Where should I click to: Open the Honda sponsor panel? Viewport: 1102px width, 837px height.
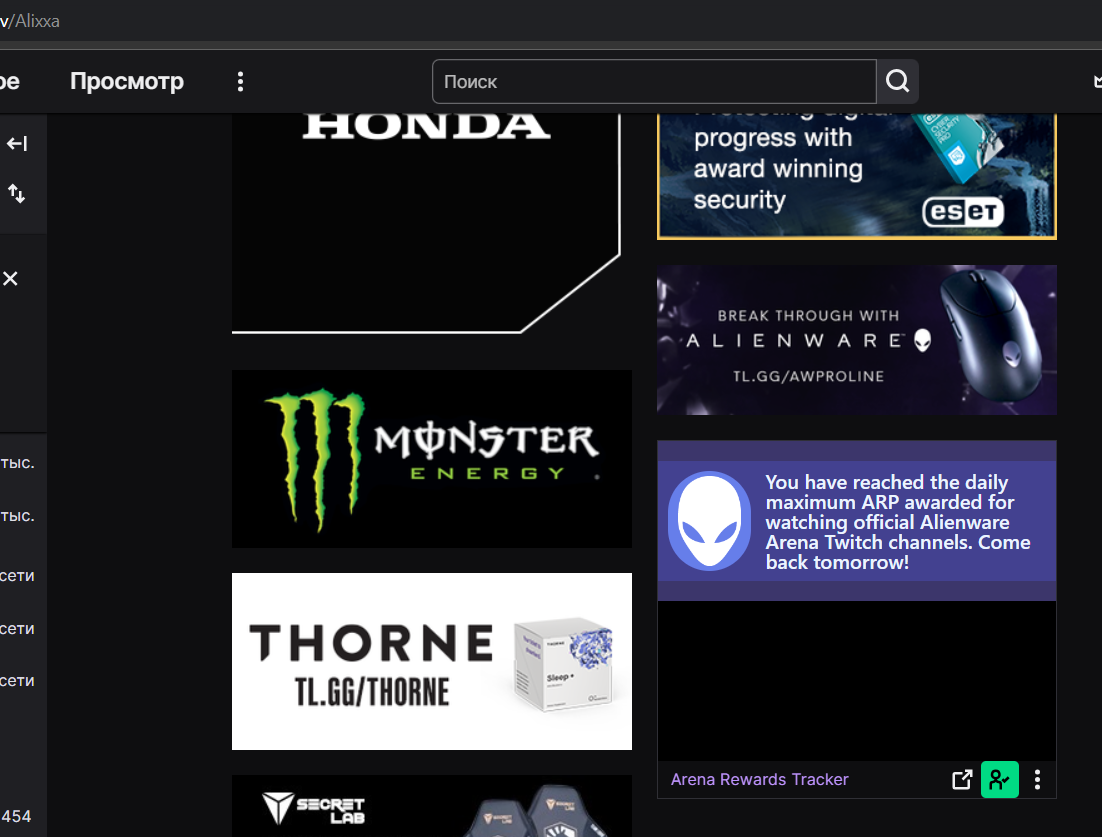pyautogui.click(x=426, y=223)
